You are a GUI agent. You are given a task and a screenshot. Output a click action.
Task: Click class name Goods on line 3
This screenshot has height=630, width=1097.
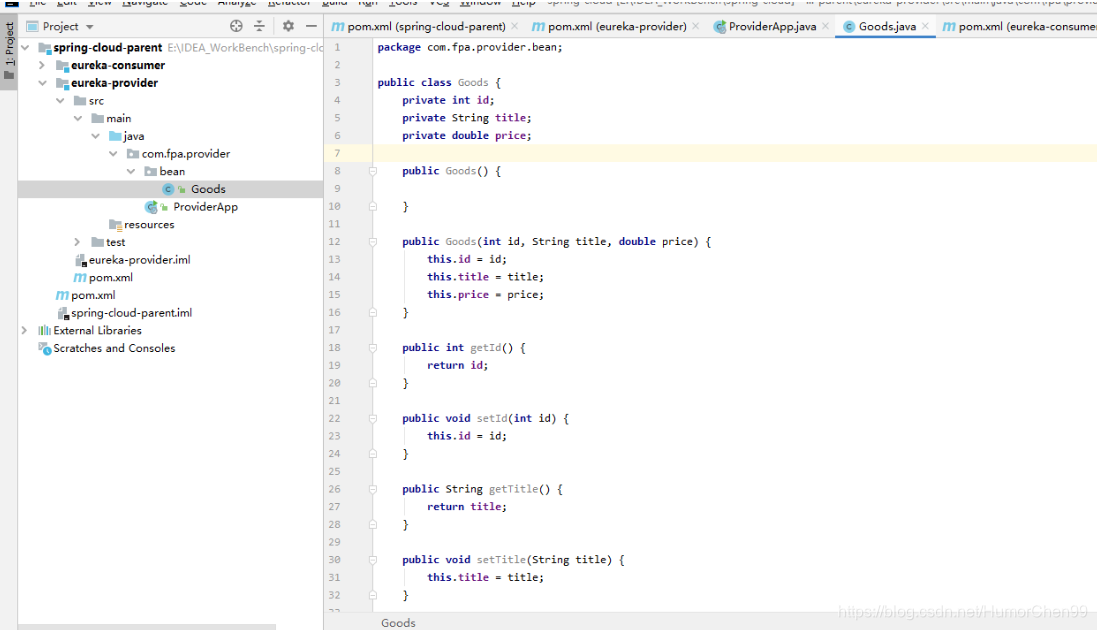point(473,83)
